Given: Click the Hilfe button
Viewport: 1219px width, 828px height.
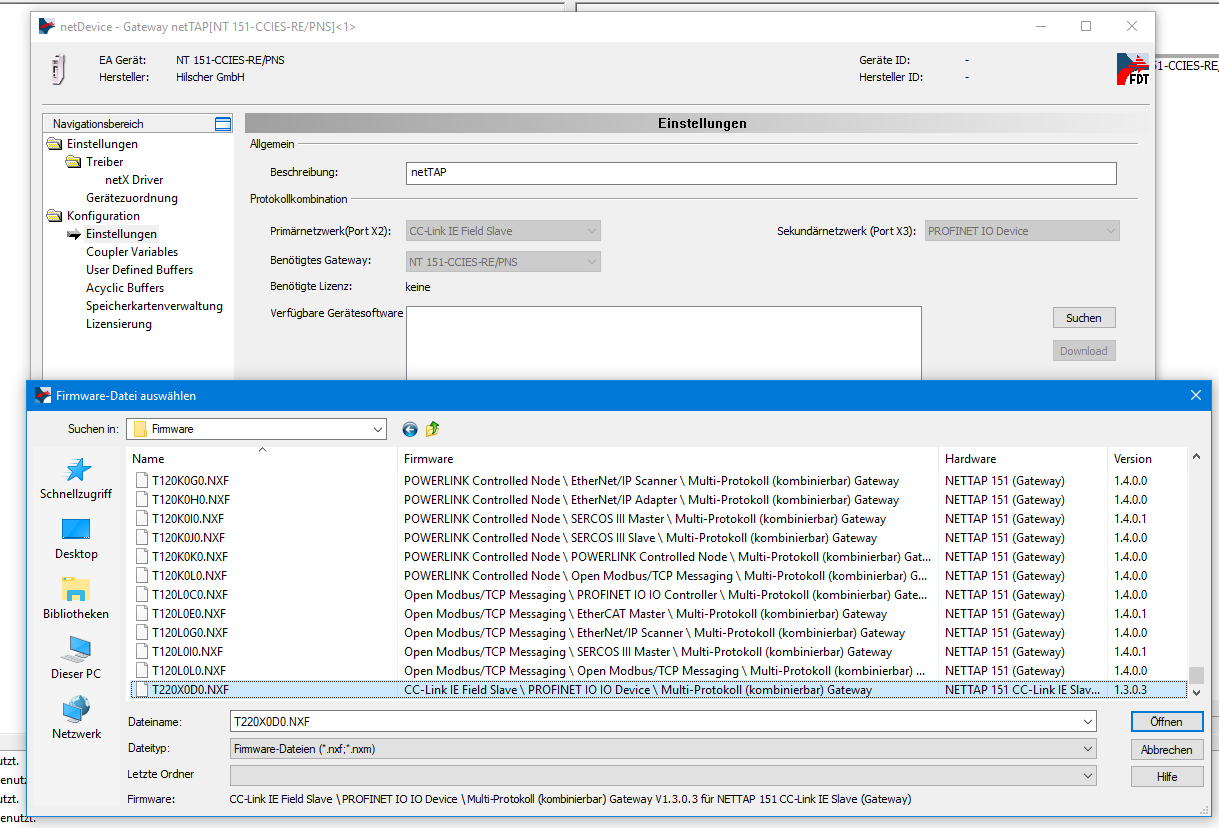Looking at the screenshot, I should [1166, 777].
